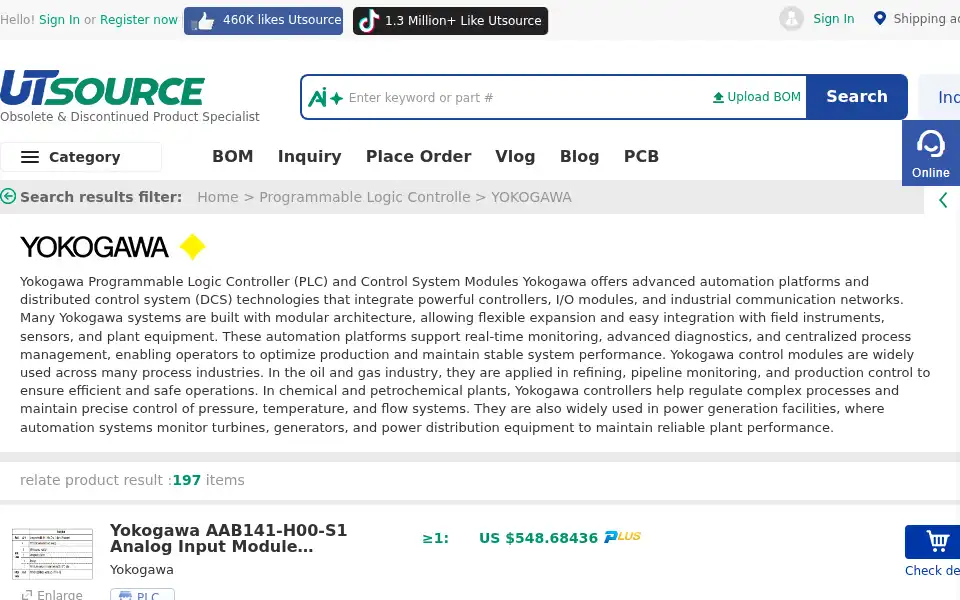The width and height of the screenshot is (960, 600).
Task: Open the PCB menu item
Action: 641,157
